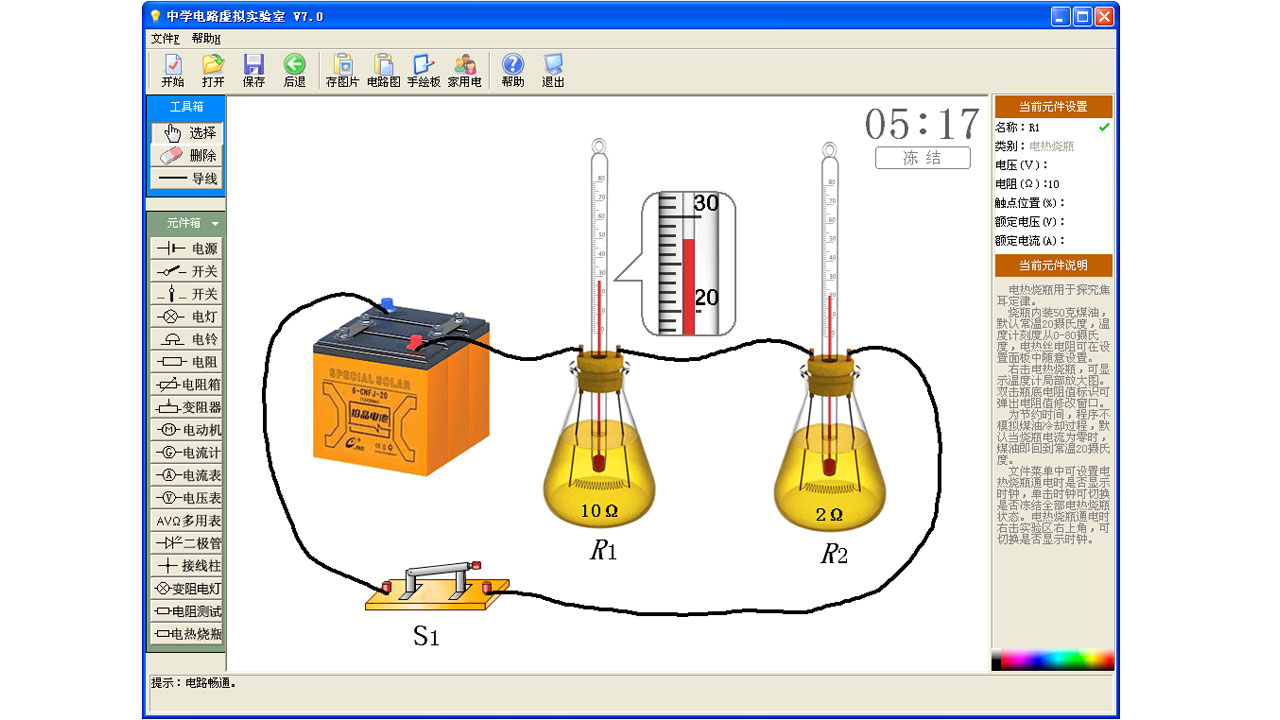Image resolution: width=1280 pixels, height=720 pixels.
Task: Save the circuit using the 保存 icon
Action: click(x=254, y=70)
